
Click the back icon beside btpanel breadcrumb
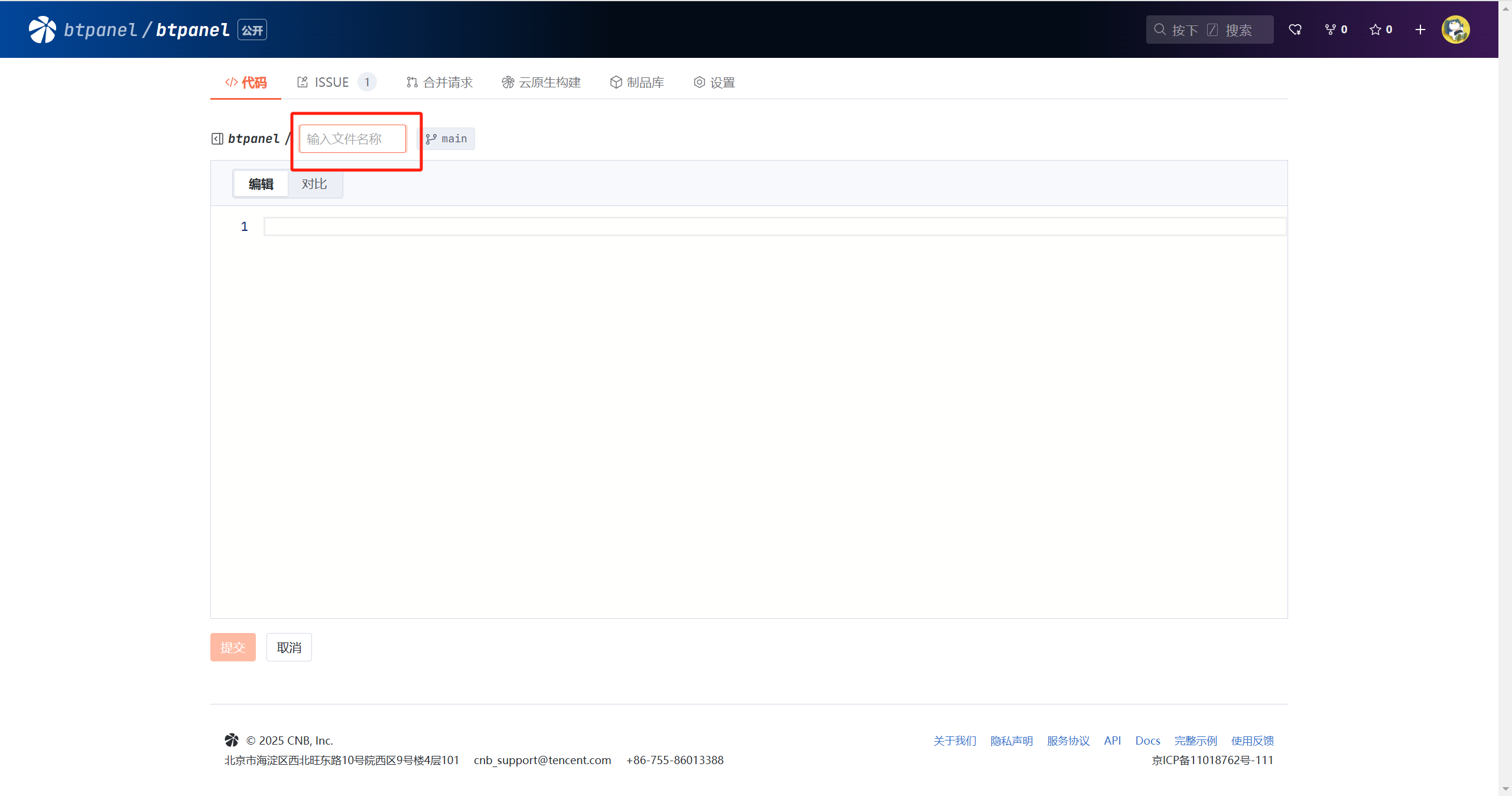pyautogui.click(x=216, y=138)
